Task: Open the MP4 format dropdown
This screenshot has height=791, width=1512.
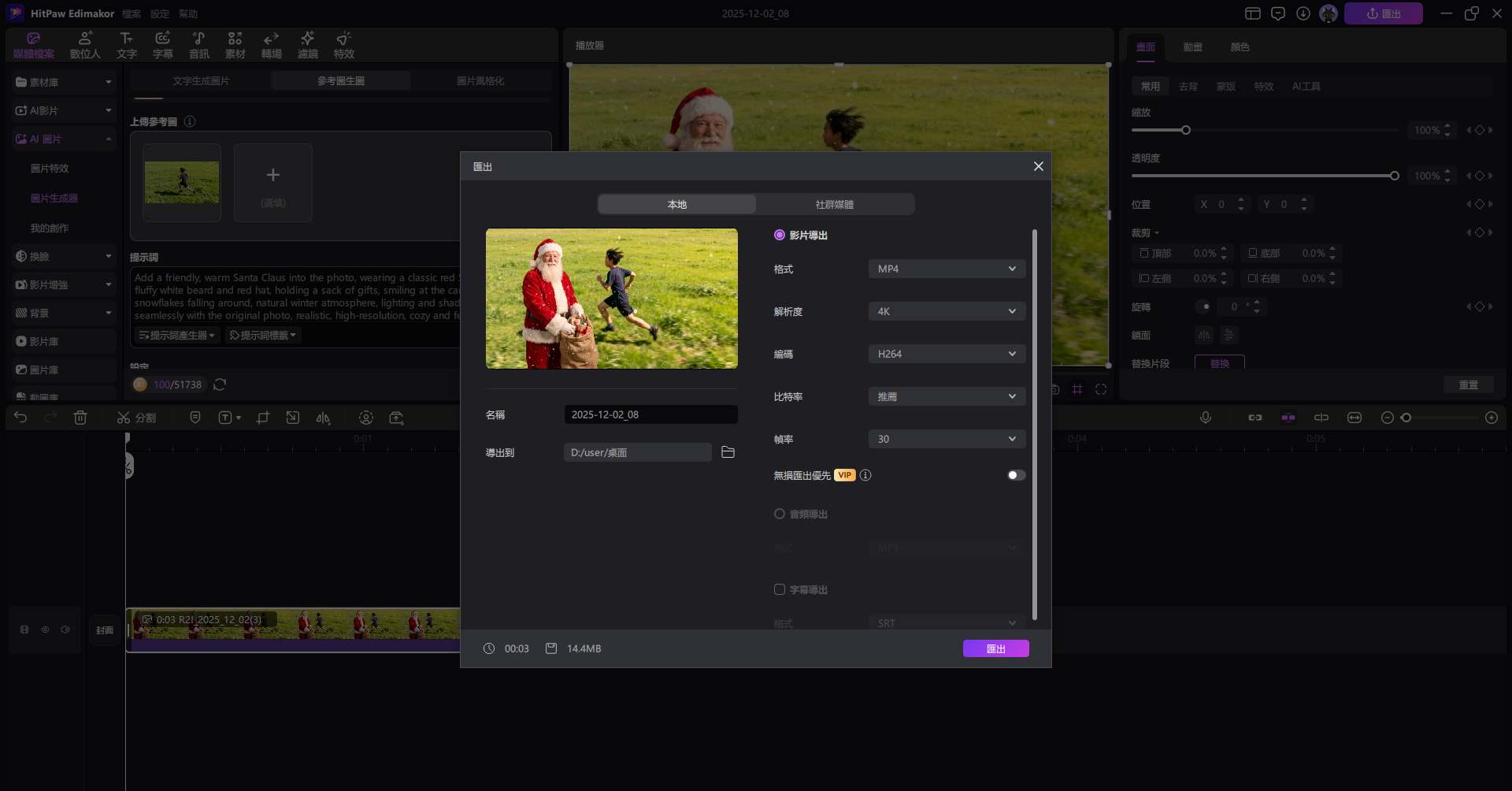Action: tap(946, 269)
